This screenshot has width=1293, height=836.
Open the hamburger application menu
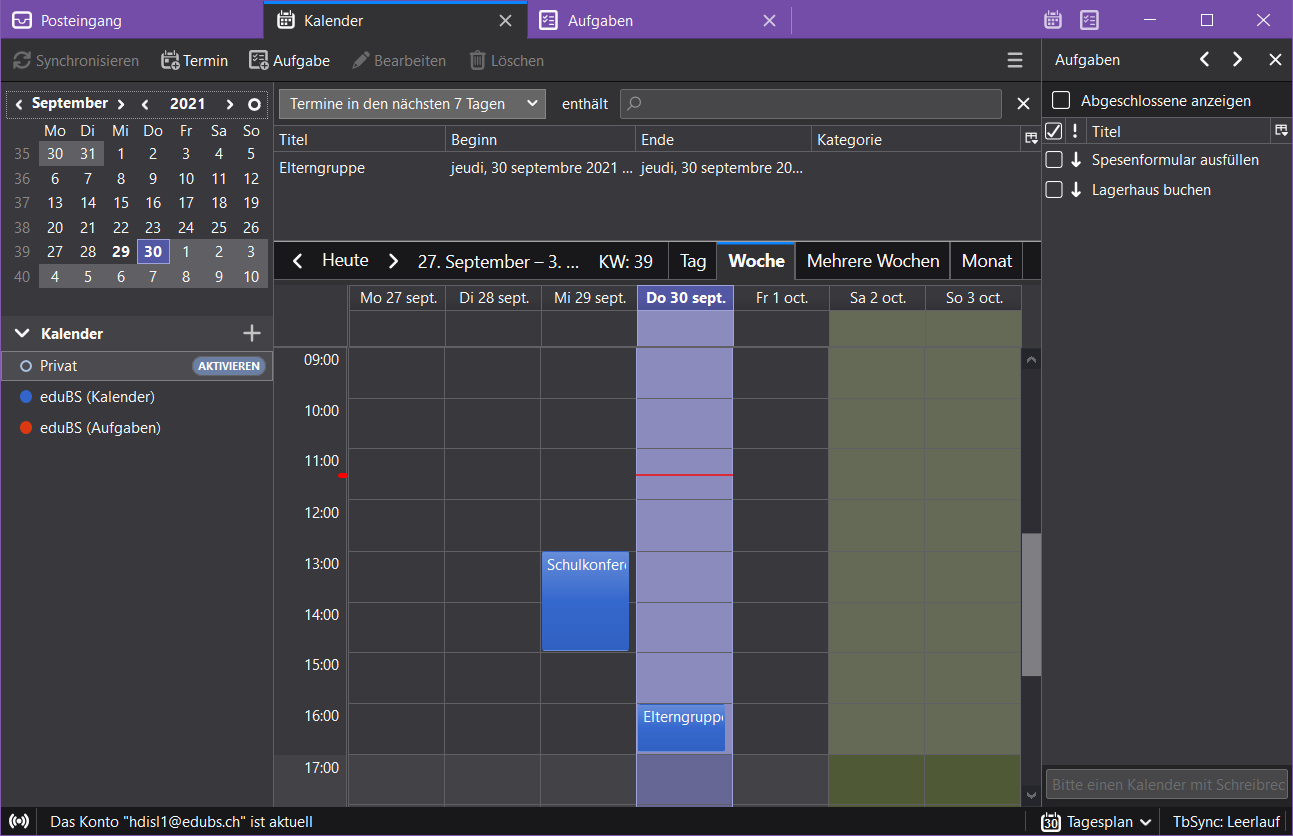[1015, 61]
